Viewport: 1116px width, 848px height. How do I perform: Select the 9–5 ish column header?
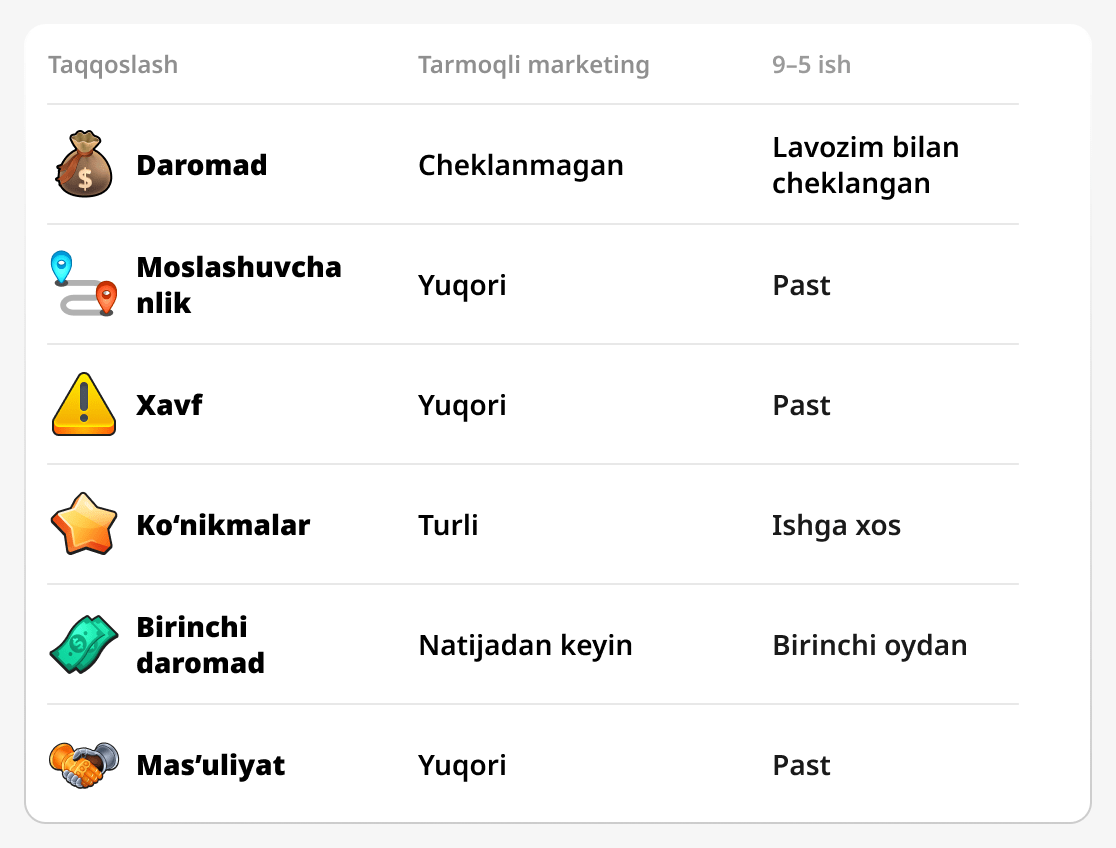tap(811, 65)
